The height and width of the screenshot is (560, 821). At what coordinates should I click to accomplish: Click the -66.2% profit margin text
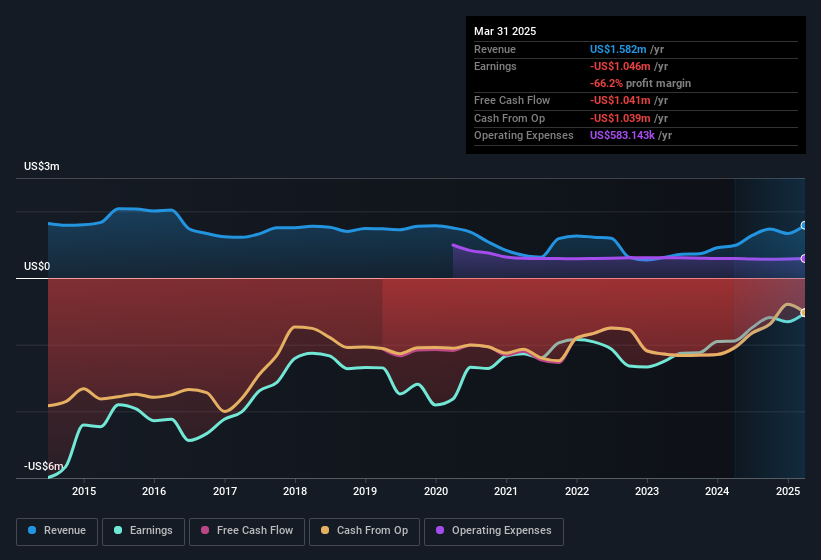[x=640, y=83]
